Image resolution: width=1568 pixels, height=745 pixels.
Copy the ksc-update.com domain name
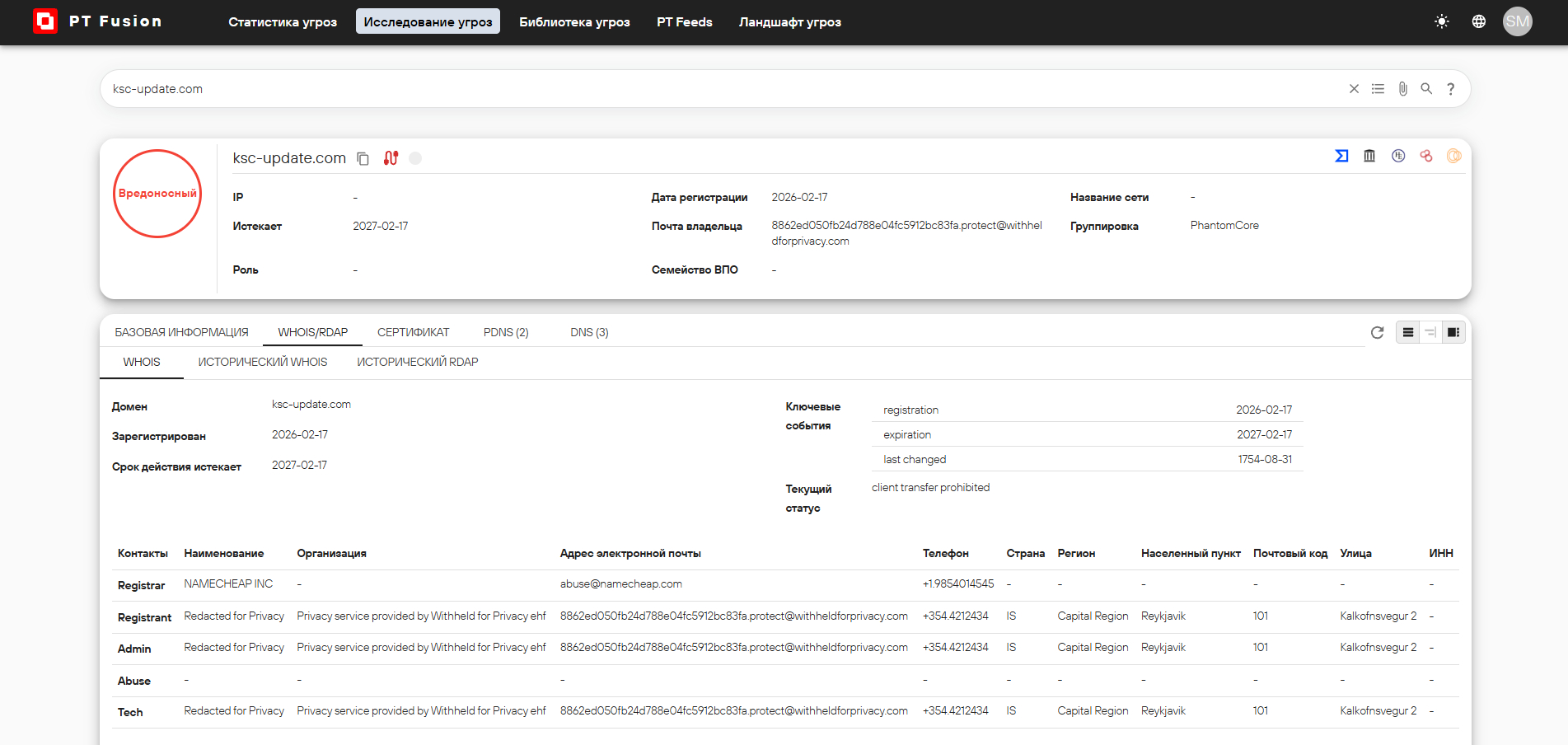[363, 158]
